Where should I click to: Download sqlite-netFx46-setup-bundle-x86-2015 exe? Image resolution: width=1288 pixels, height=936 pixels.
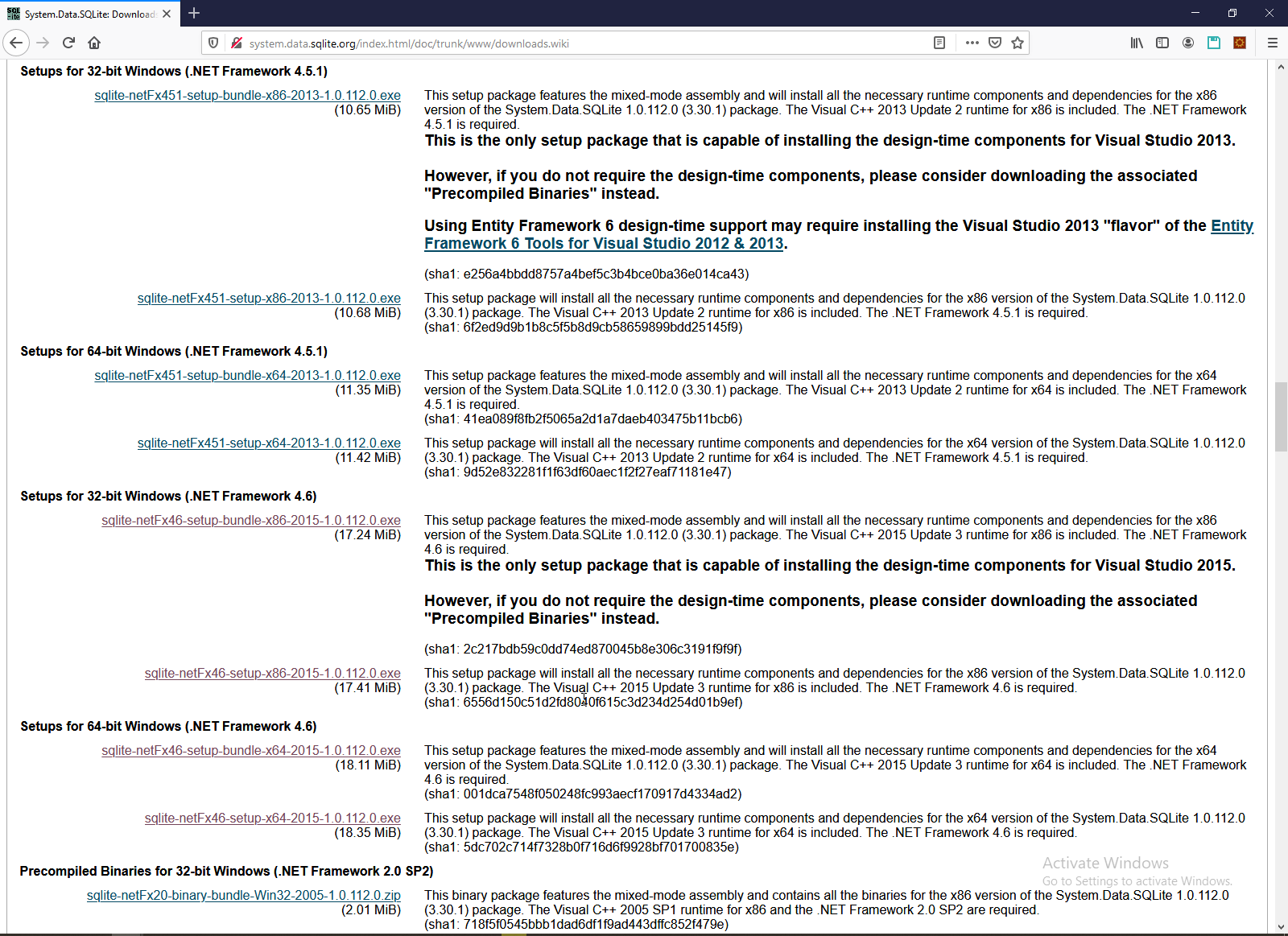[x=251, y=521]
